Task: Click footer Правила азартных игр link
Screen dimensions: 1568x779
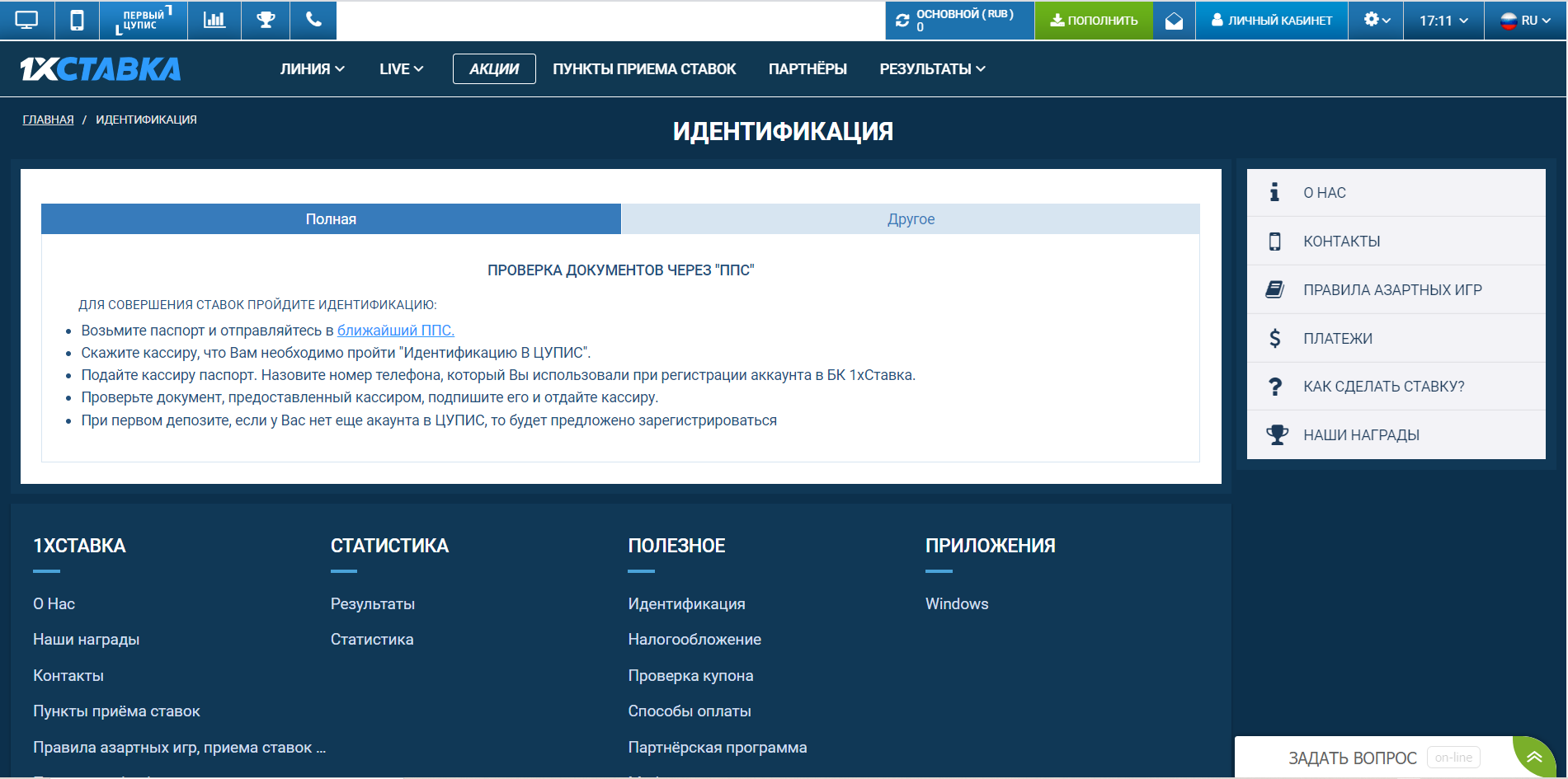Action: point(180,748)
